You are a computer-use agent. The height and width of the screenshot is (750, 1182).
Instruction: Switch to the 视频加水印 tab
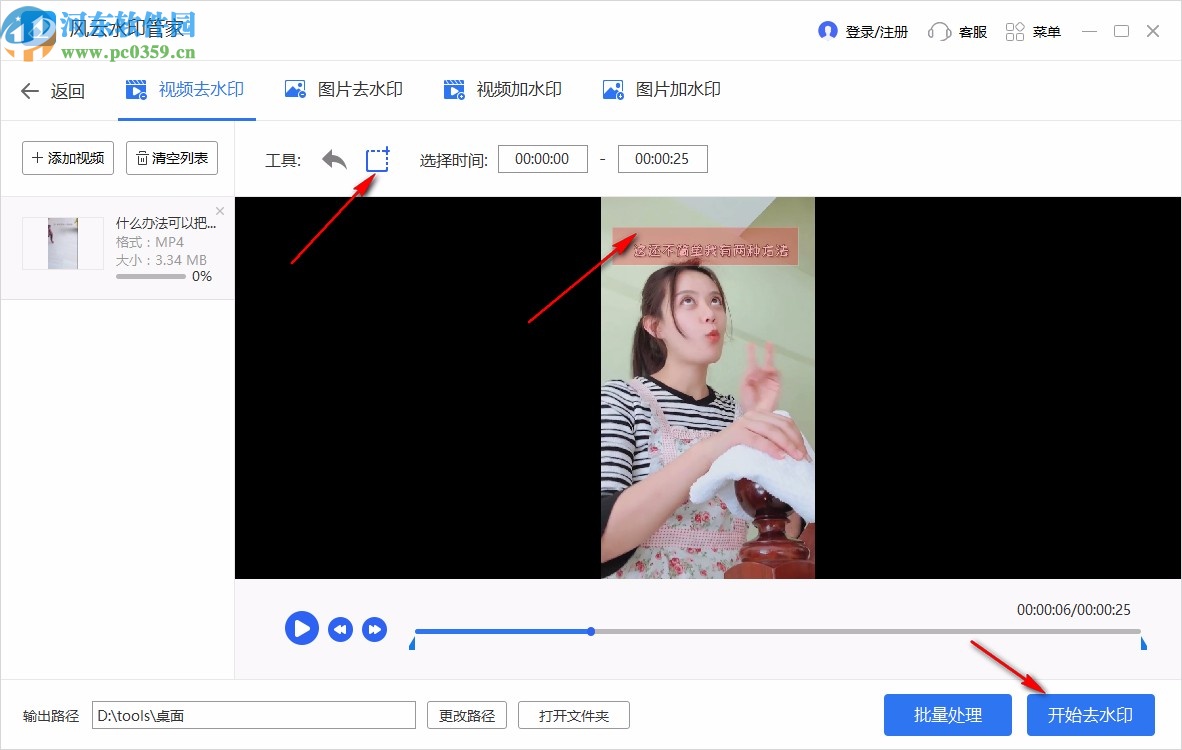503,89
